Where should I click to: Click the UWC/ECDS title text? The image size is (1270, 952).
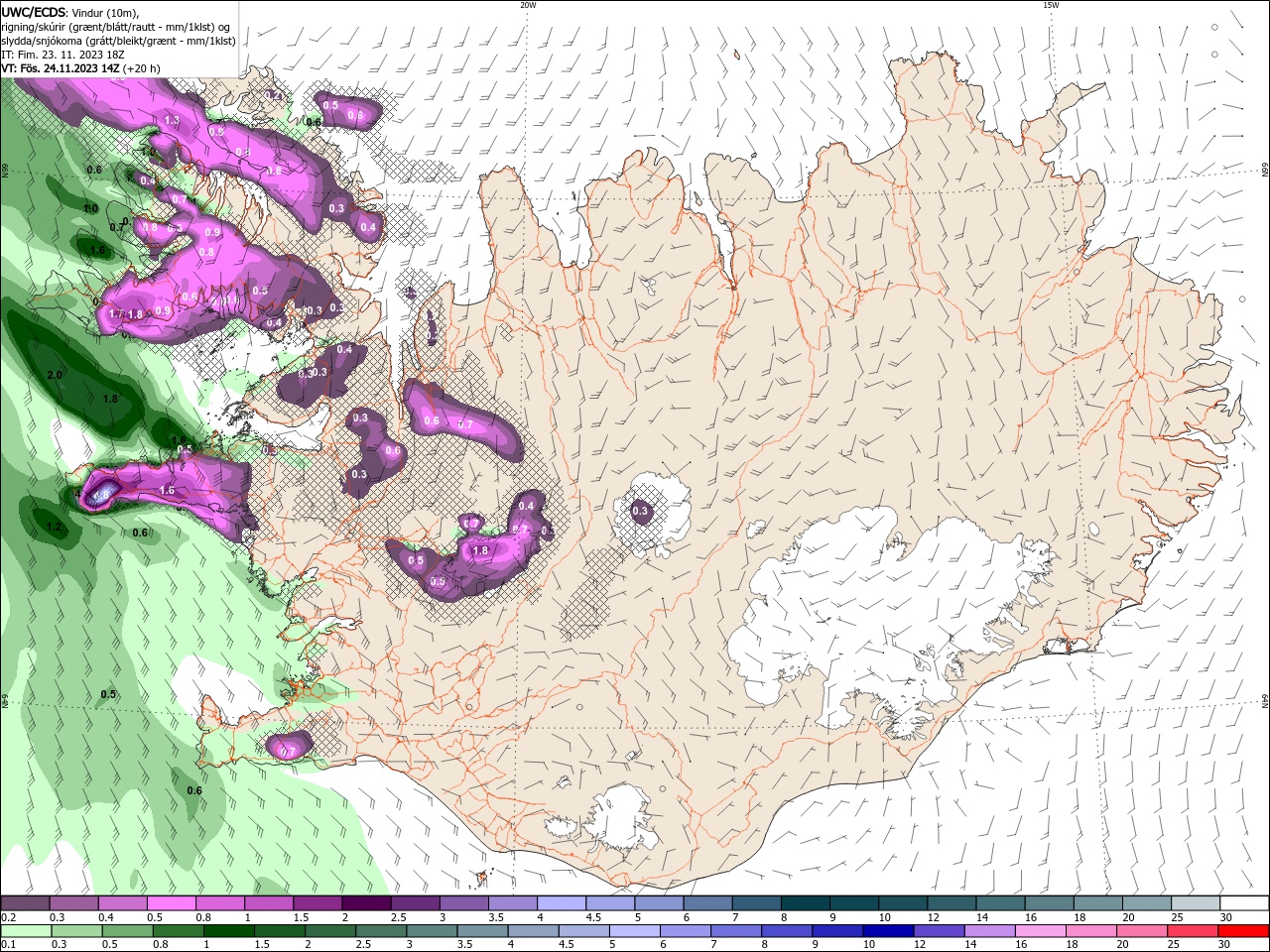tap(35, 12)
